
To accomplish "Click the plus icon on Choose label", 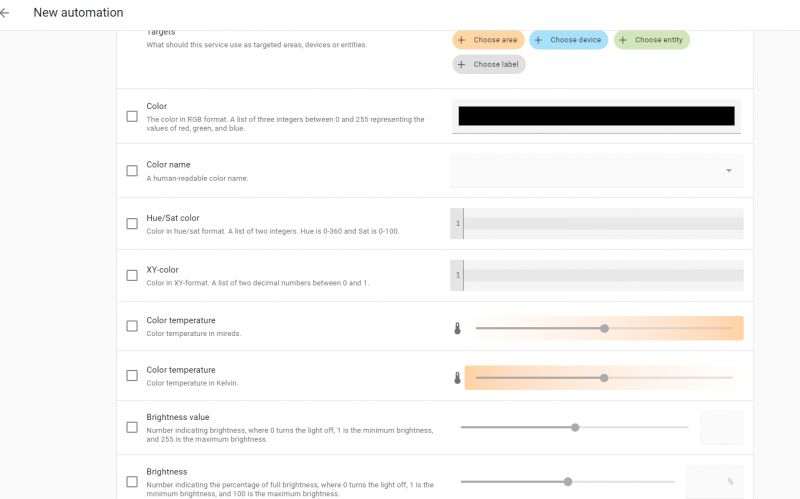I will (x=461, y=64).
